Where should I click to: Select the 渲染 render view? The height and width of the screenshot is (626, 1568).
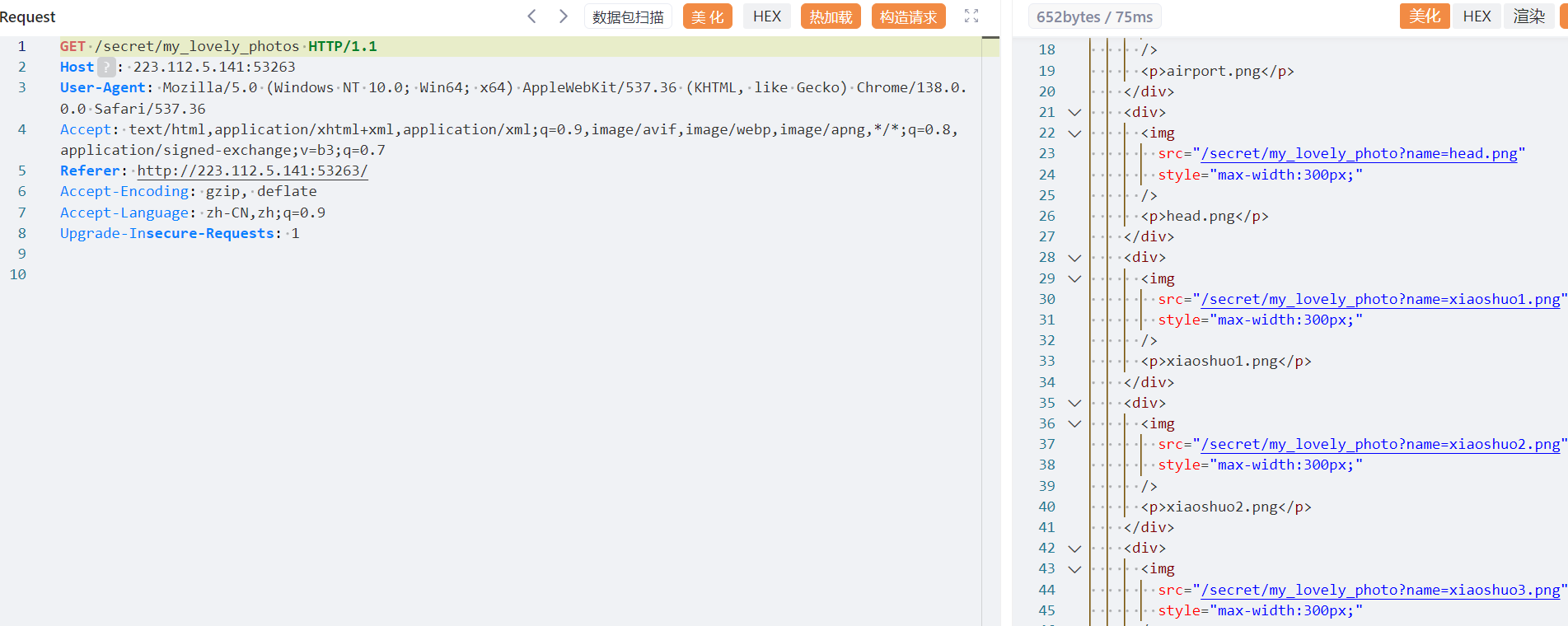tap(1528, 16)
